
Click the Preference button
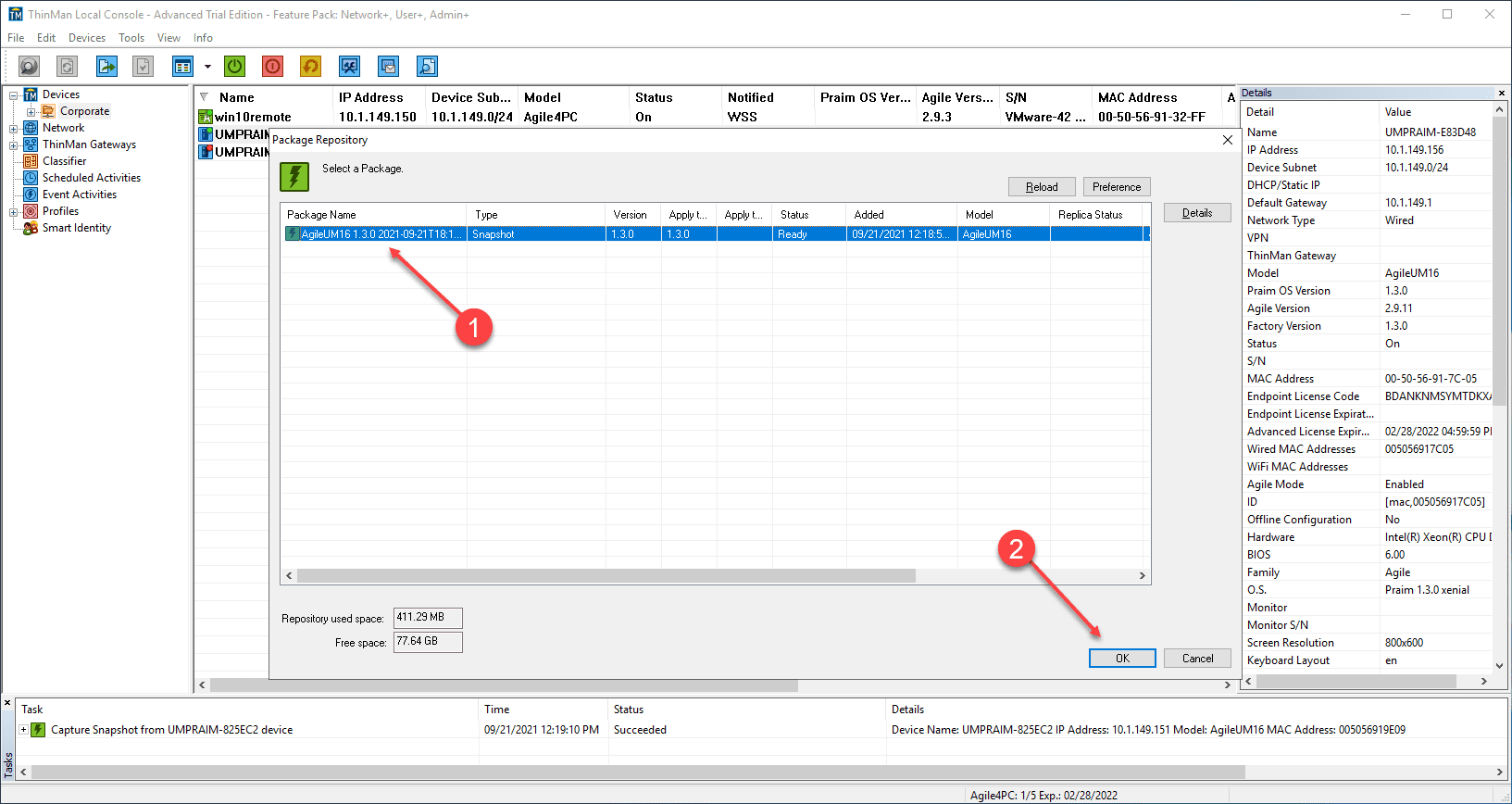pos(1117,186)
